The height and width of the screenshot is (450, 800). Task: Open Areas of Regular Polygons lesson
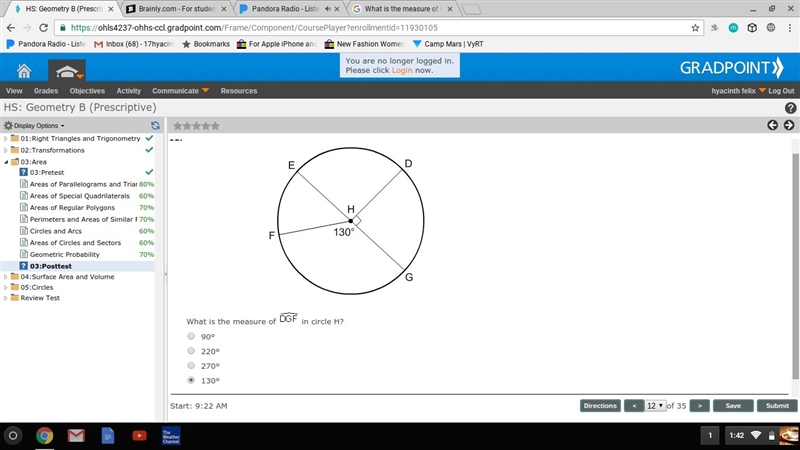click(72, 208)
